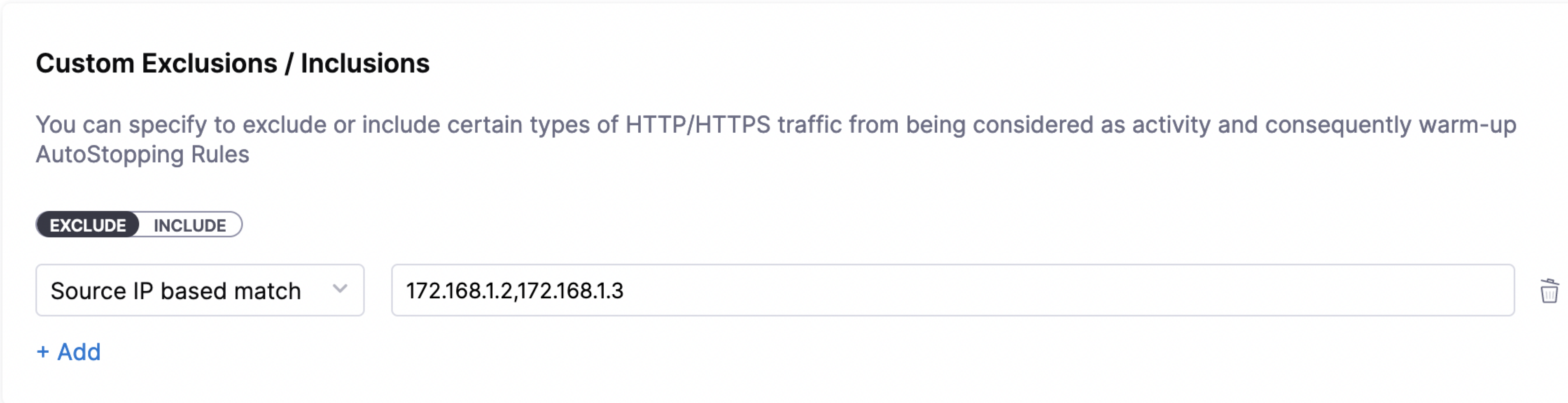
Task: Expand the match type combo box
Action: pyautogui.click(x=200, y=291)
